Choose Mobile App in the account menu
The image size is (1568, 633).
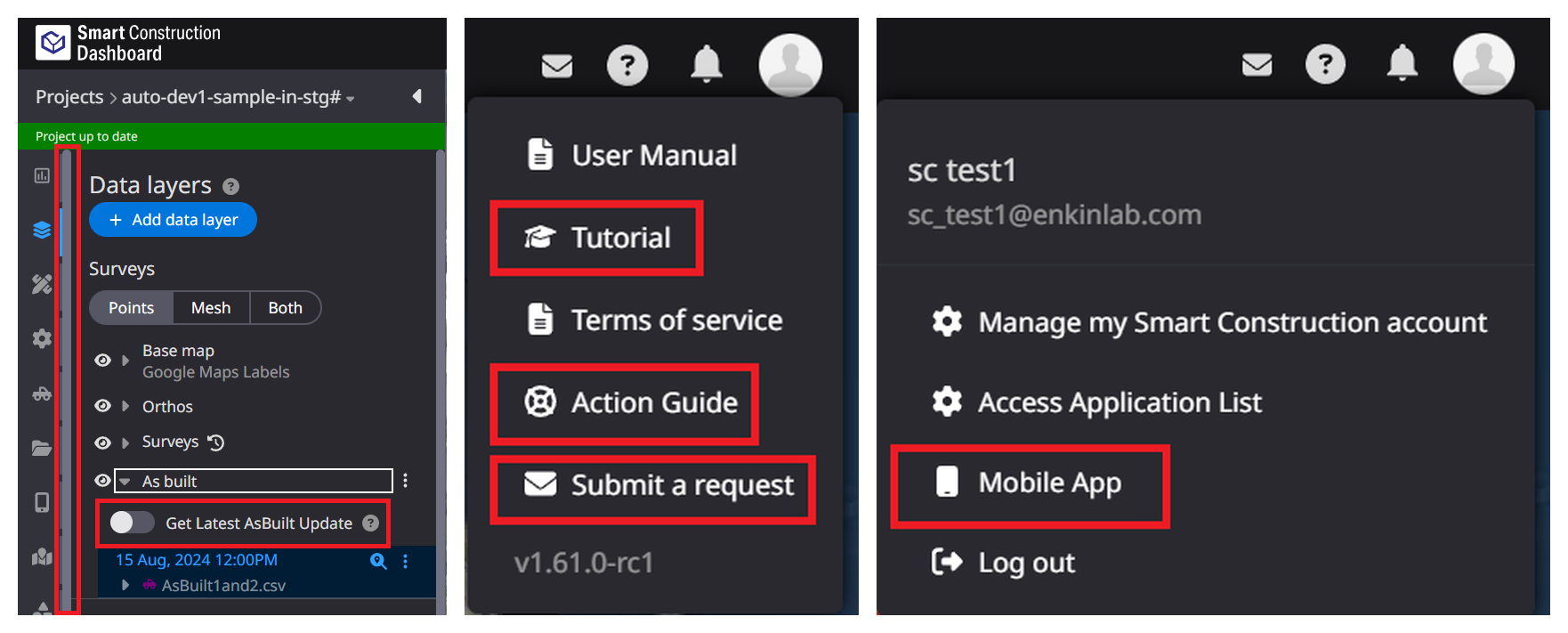[x=1030, y=483]
